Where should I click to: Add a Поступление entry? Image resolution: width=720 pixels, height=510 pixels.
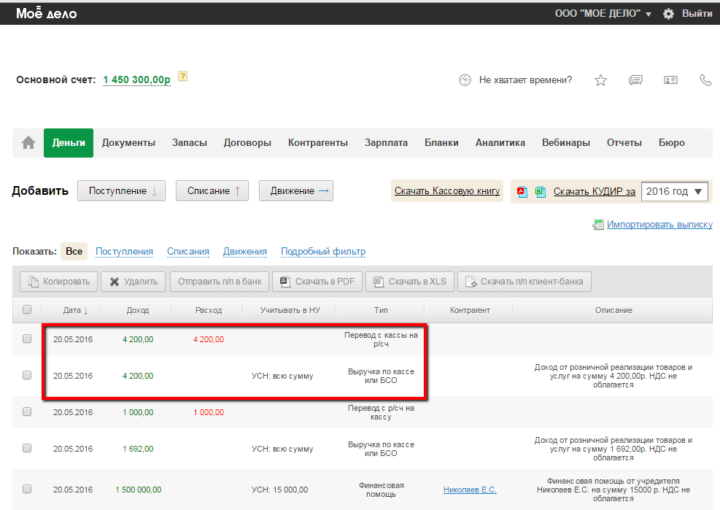coord(121,191)
